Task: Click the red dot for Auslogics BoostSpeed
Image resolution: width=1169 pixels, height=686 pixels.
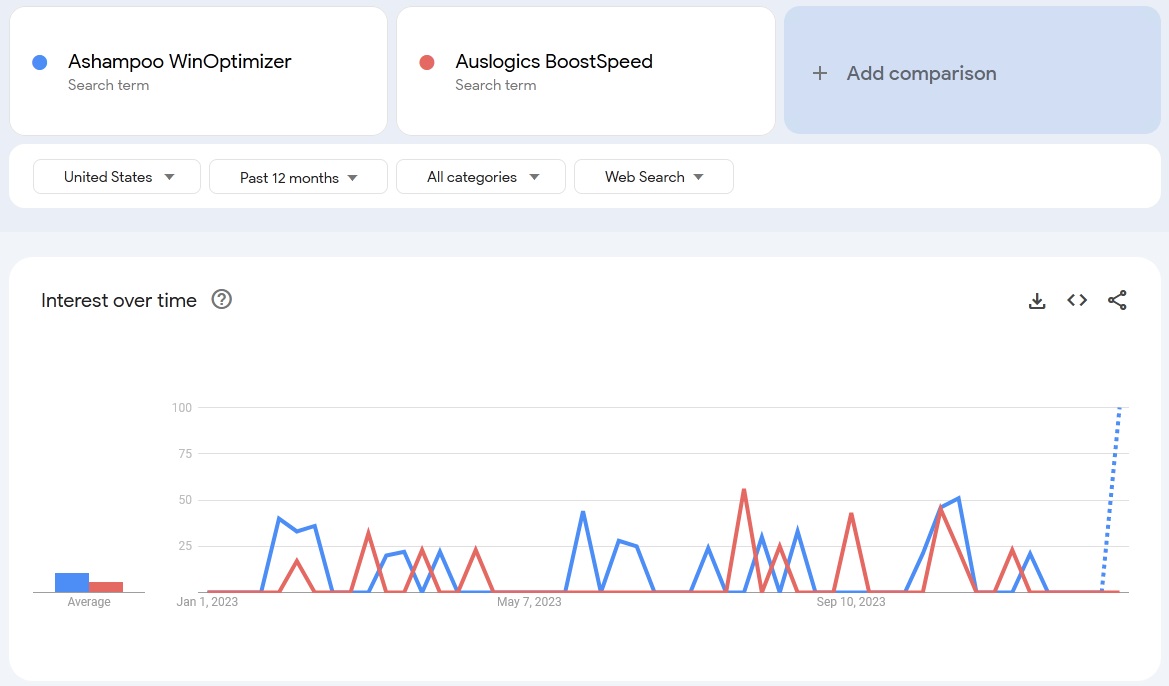Action: [x=427, y=63]
